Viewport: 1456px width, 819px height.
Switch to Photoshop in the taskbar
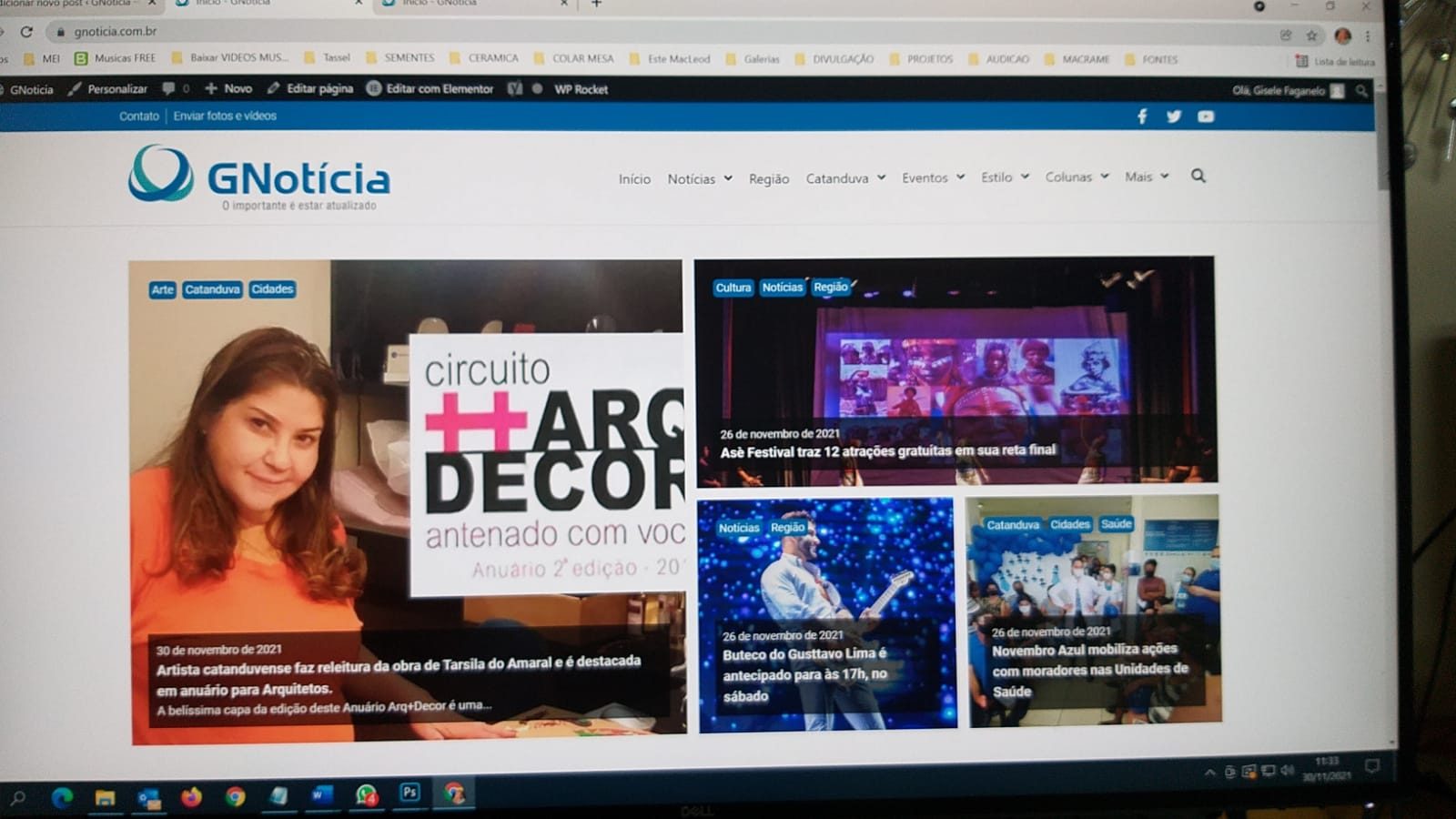point(410,794)
